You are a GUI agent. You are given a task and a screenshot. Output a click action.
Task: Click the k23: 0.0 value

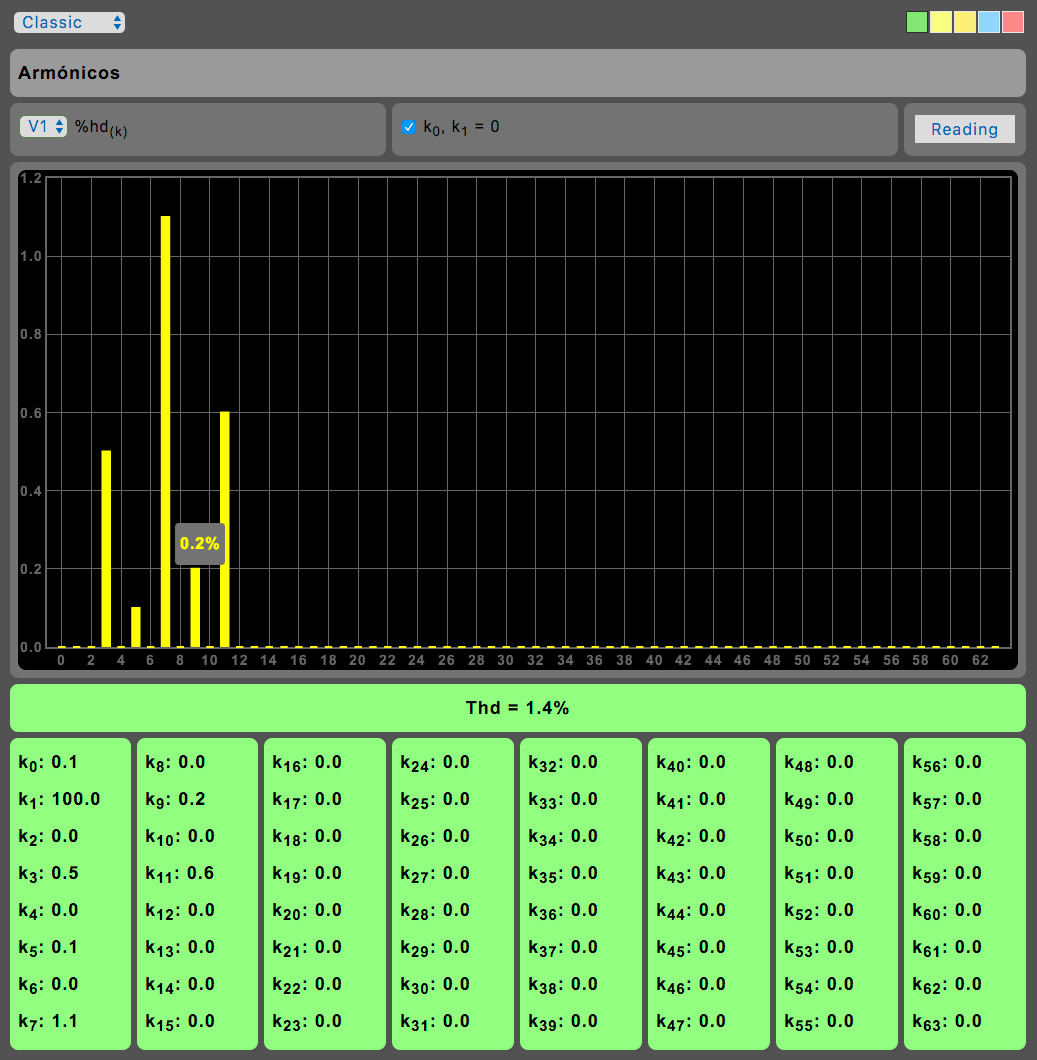tap(307, 1021)
